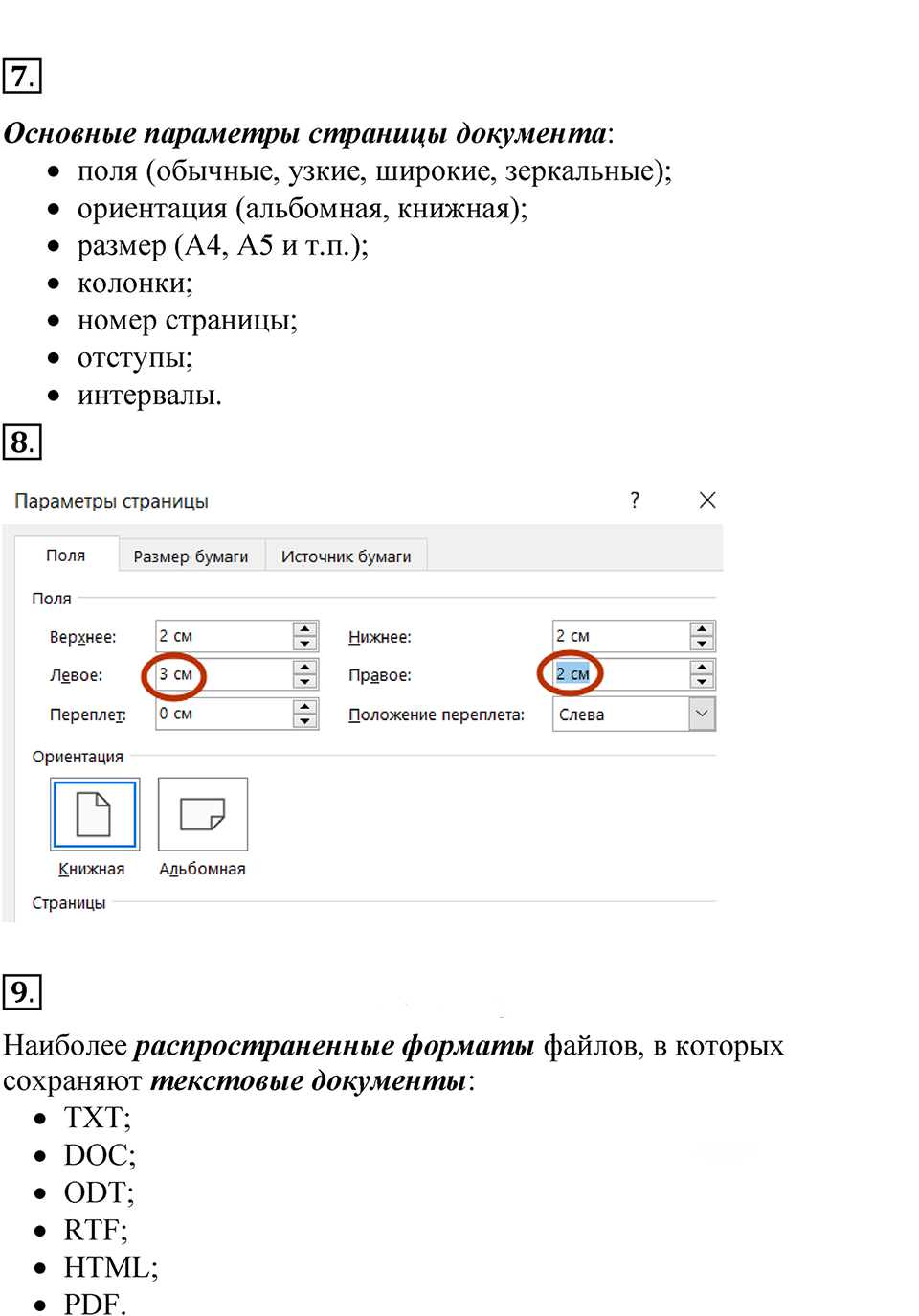Decrease the Правое margin with down arrow
919x1316 pixels.
tap(702, 682)
